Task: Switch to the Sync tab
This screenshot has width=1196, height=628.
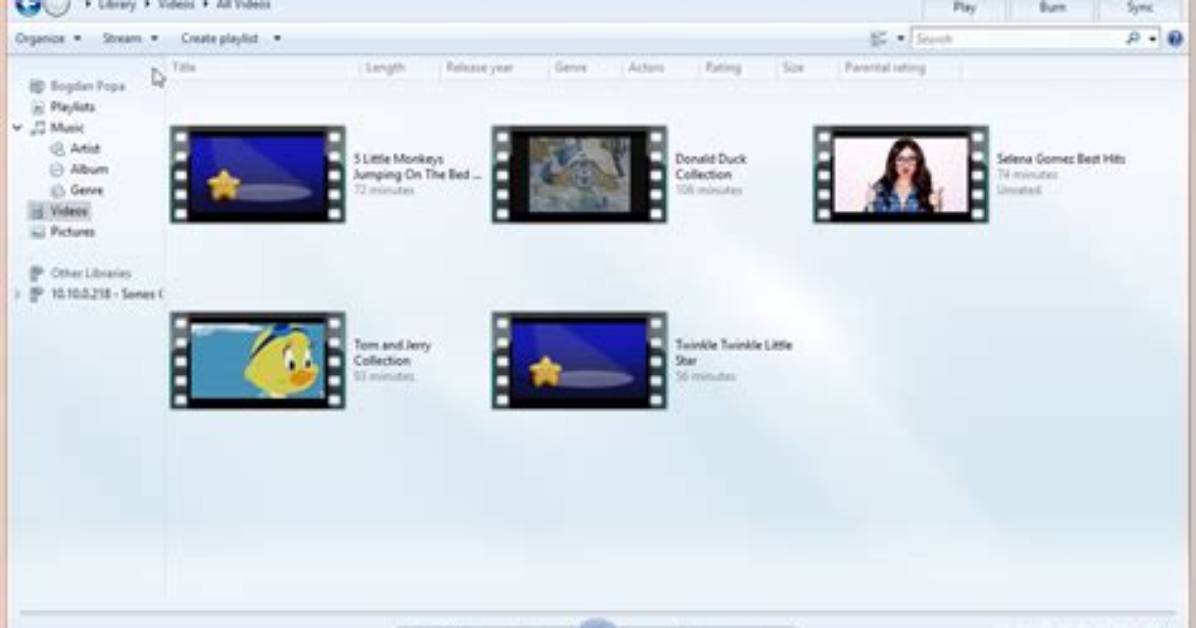Action: [1140, 8]
